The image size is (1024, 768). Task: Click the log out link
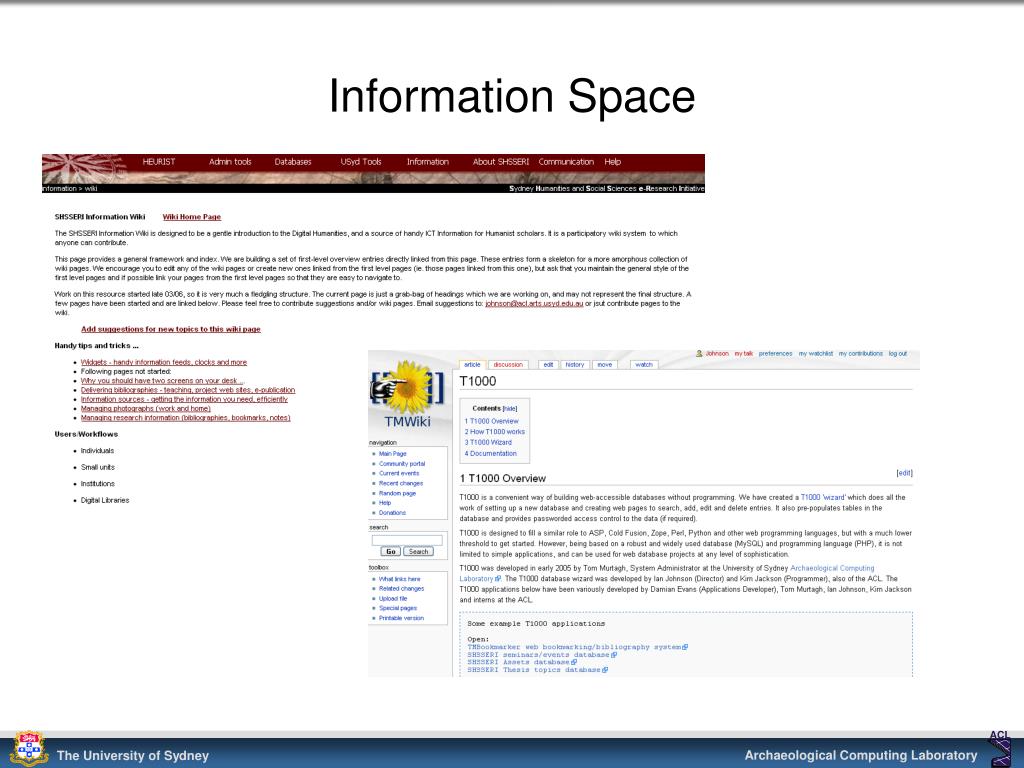tap(898, 354)
